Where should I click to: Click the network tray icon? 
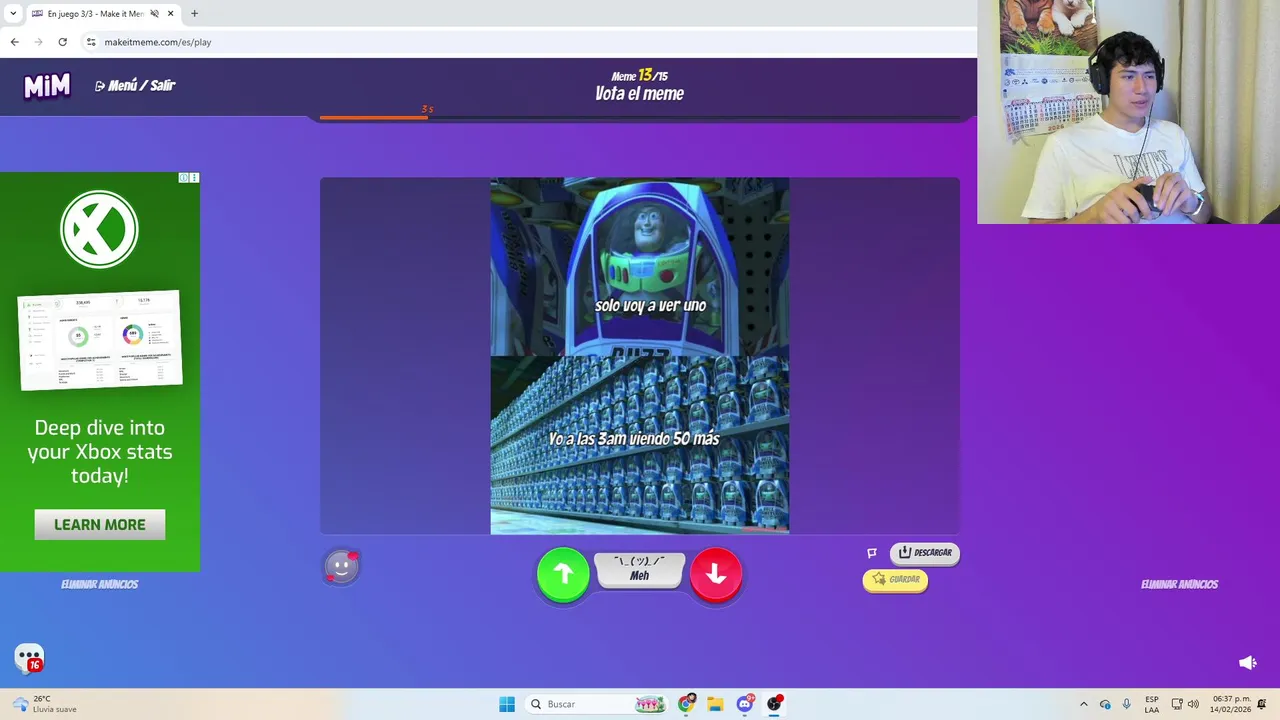tap(1177, 704)
